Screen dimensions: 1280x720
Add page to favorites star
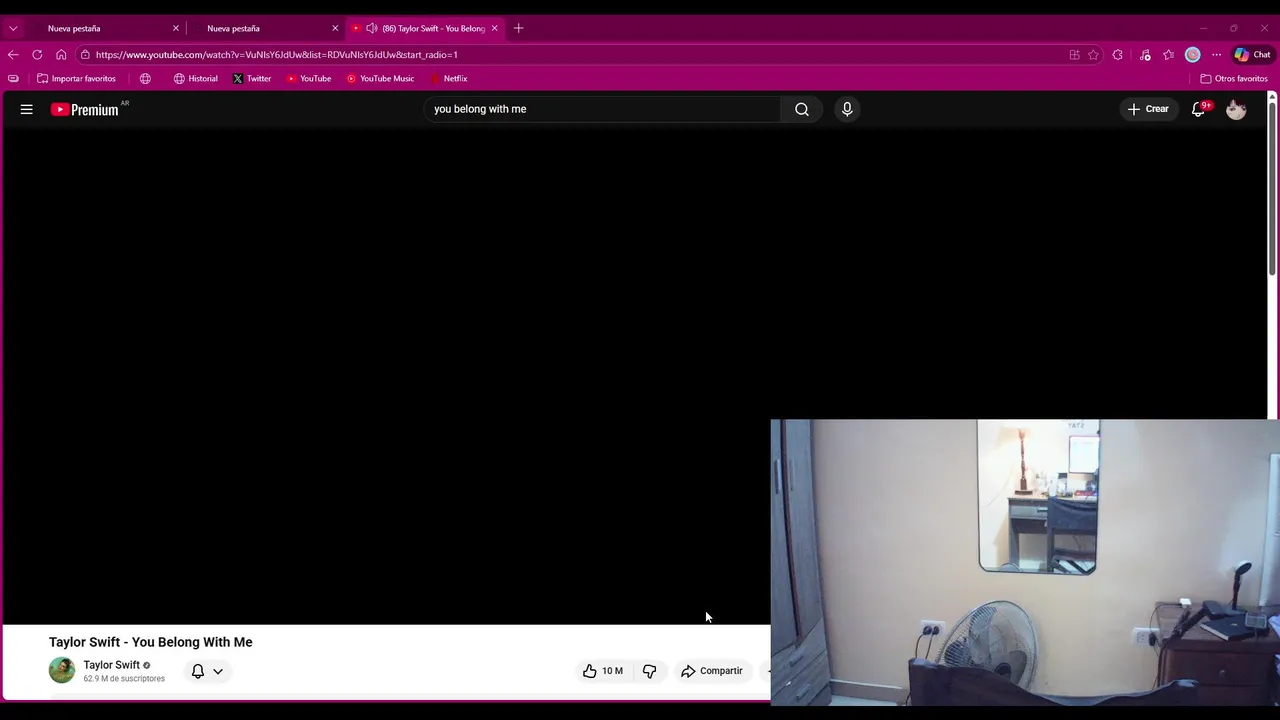point(1093,55)
